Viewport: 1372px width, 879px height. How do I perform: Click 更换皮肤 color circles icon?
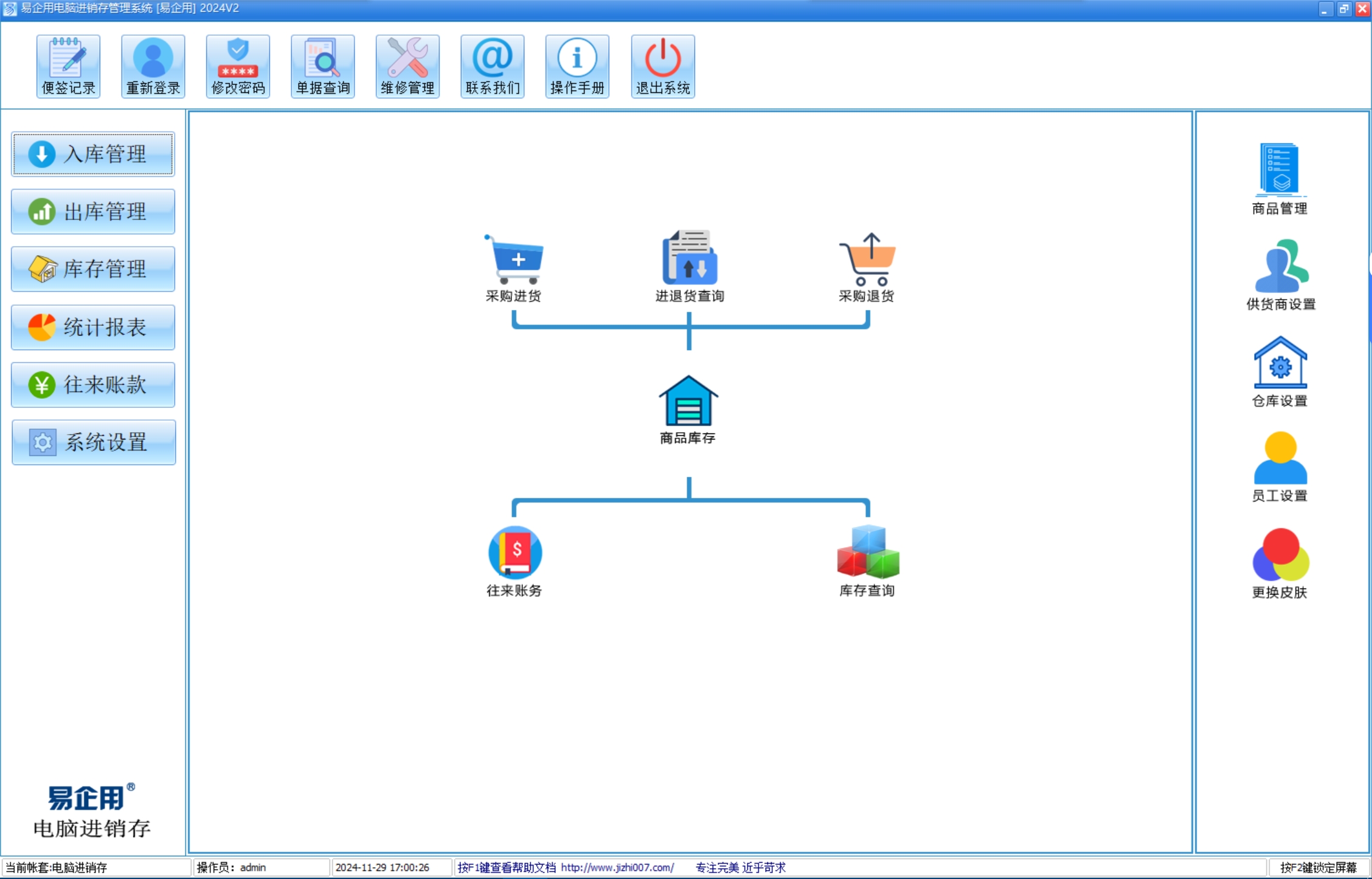tap(1280, 556)
